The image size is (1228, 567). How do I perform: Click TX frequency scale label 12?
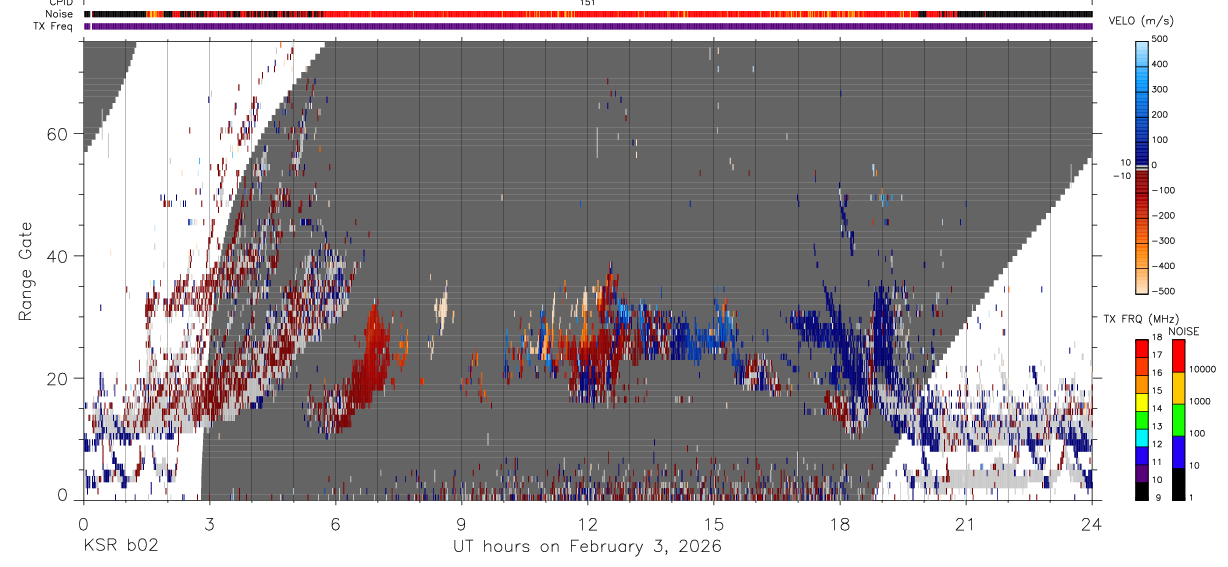(x=1158, y=444)
